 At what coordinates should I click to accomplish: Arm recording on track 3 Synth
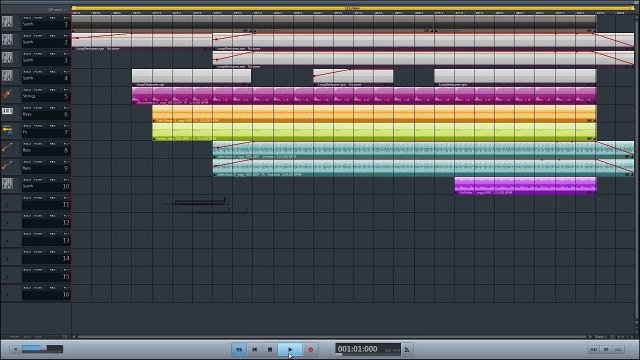pyautogui.click(x=52, y=54)
